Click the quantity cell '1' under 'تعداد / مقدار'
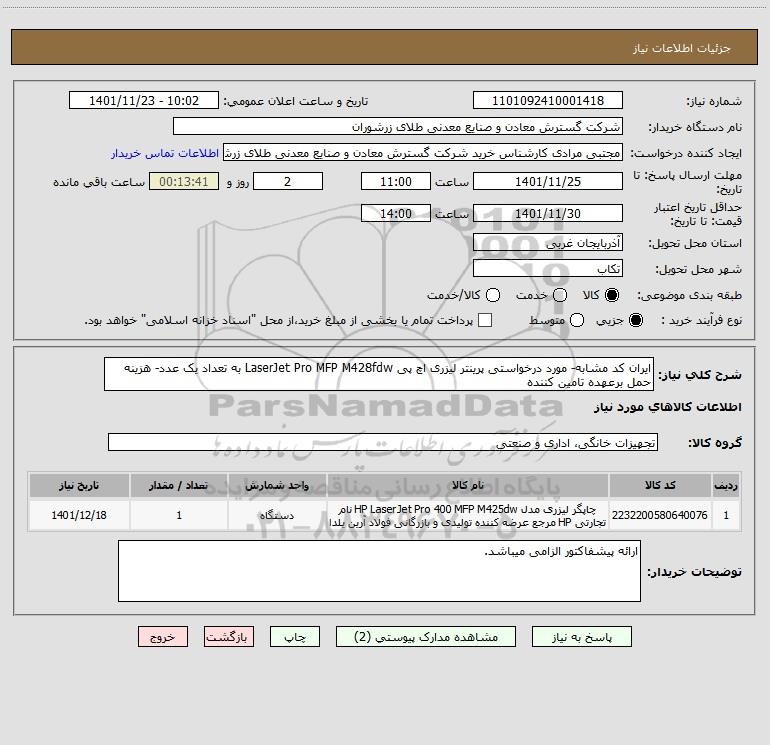 (179, 515)
